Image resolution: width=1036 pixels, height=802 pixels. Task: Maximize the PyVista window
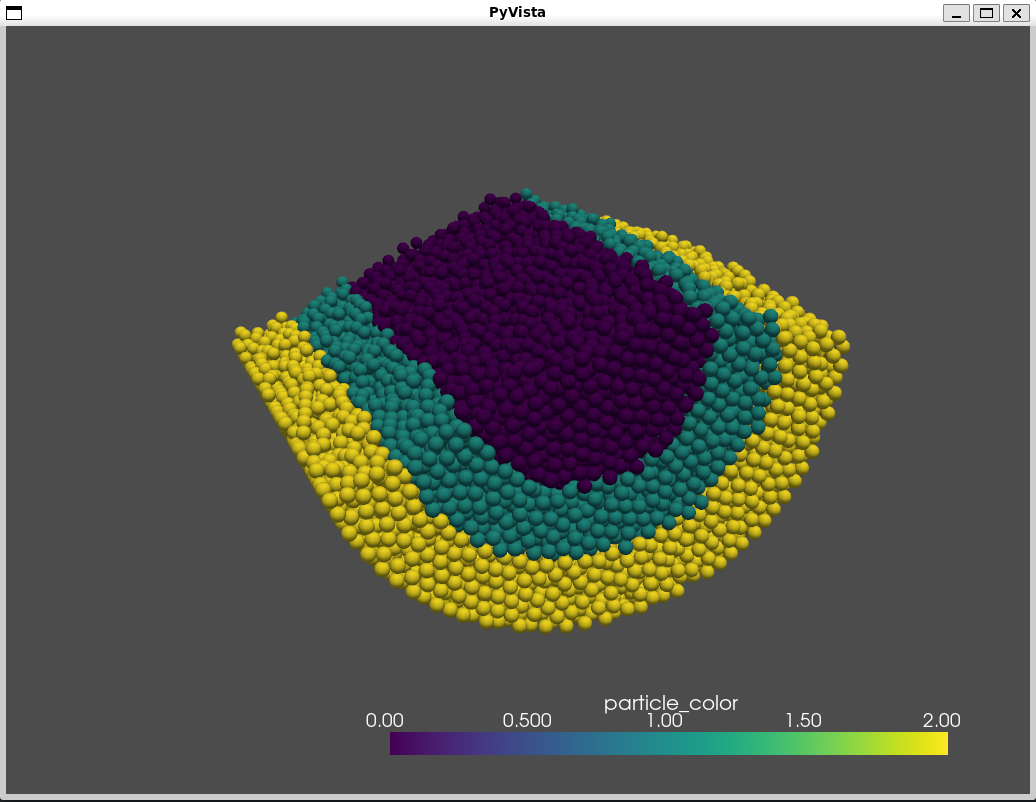point(986,13)
